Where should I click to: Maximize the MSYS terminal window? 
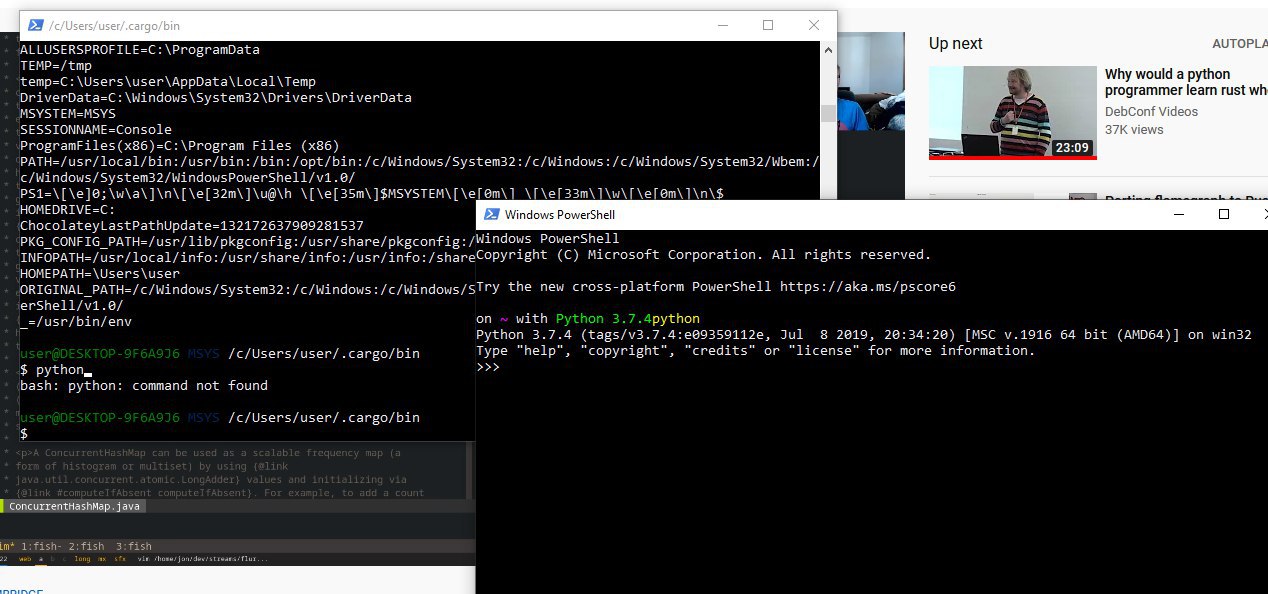(x=768, y=26)
